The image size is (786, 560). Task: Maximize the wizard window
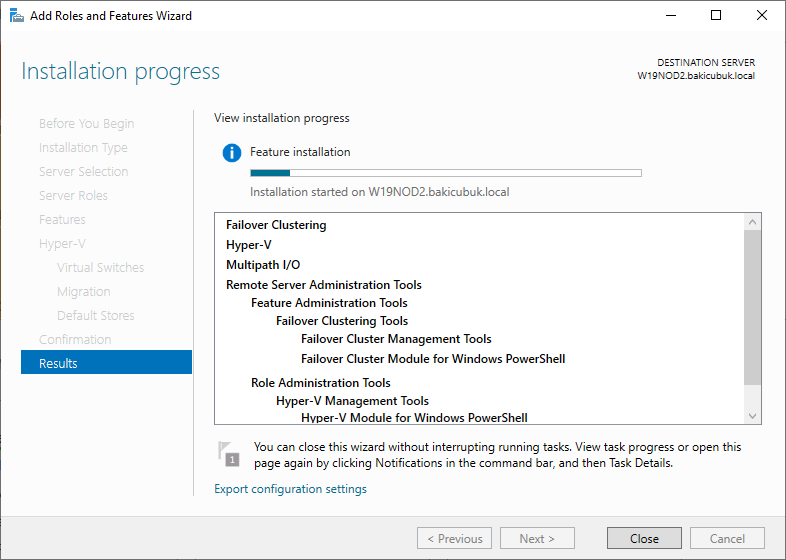[x=716, y=16]
